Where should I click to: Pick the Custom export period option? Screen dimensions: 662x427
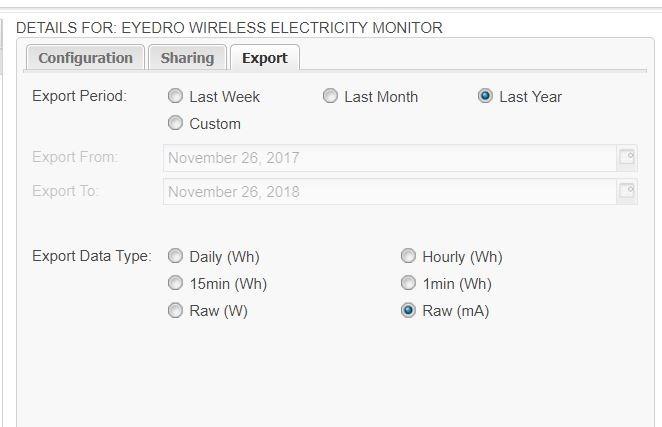176,124
